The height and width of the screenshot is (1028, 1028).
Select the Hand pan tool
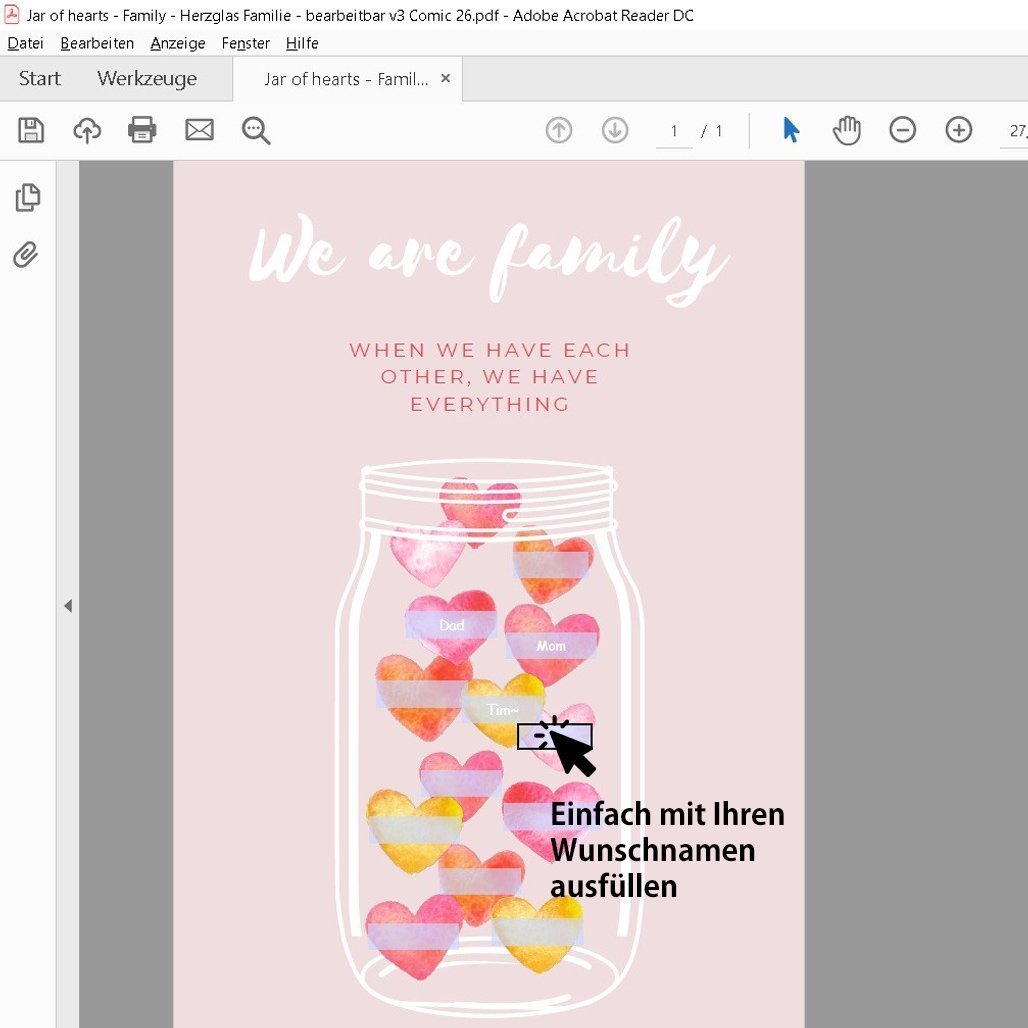pos(847,130)
